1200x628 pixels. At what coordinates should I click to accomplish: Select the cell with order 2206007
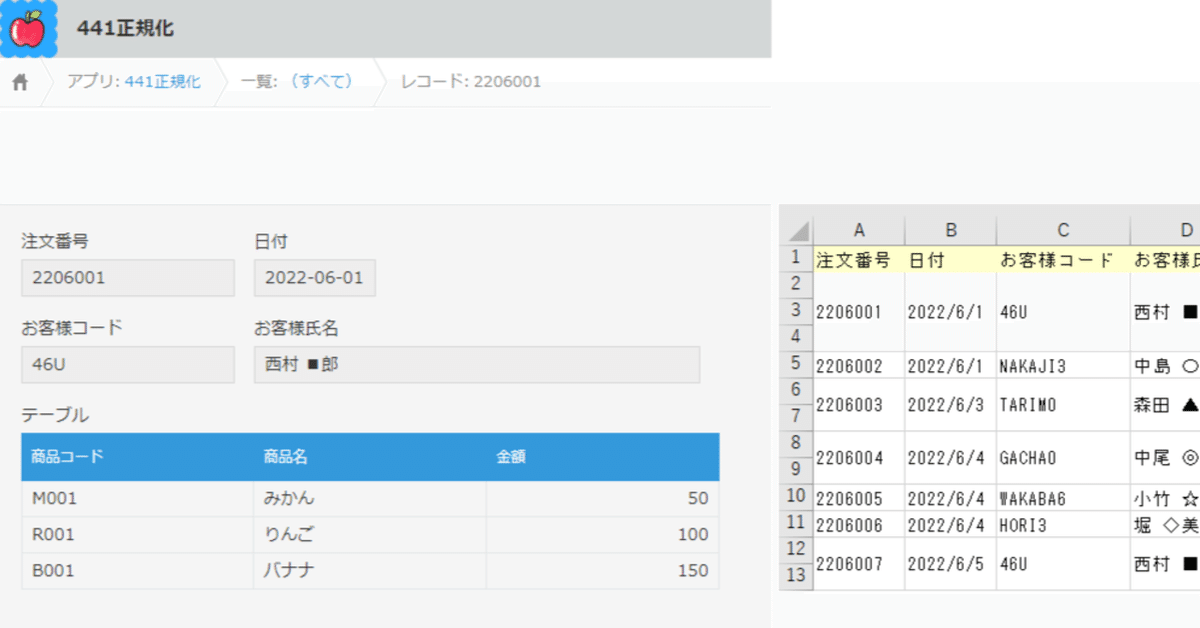(x=858, y=563)
